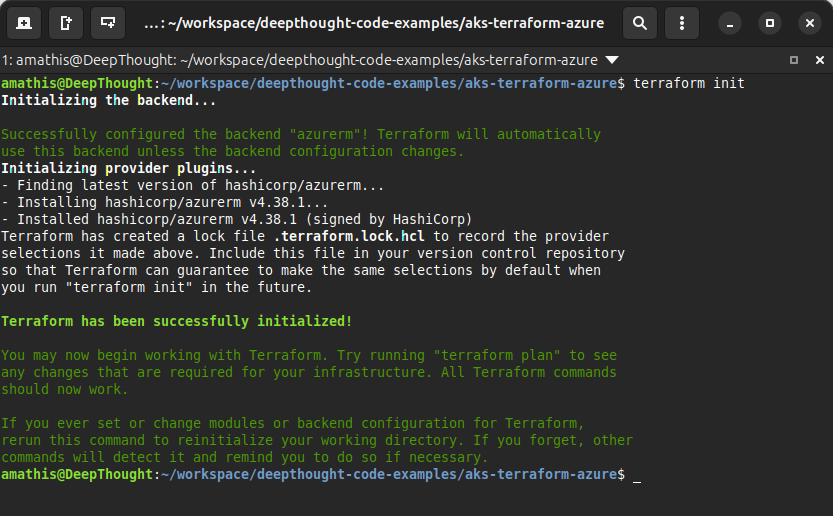Screen dimensions: 833x516
Task: Click the 'terraform init' command text
Action: (x=688, y=83)
